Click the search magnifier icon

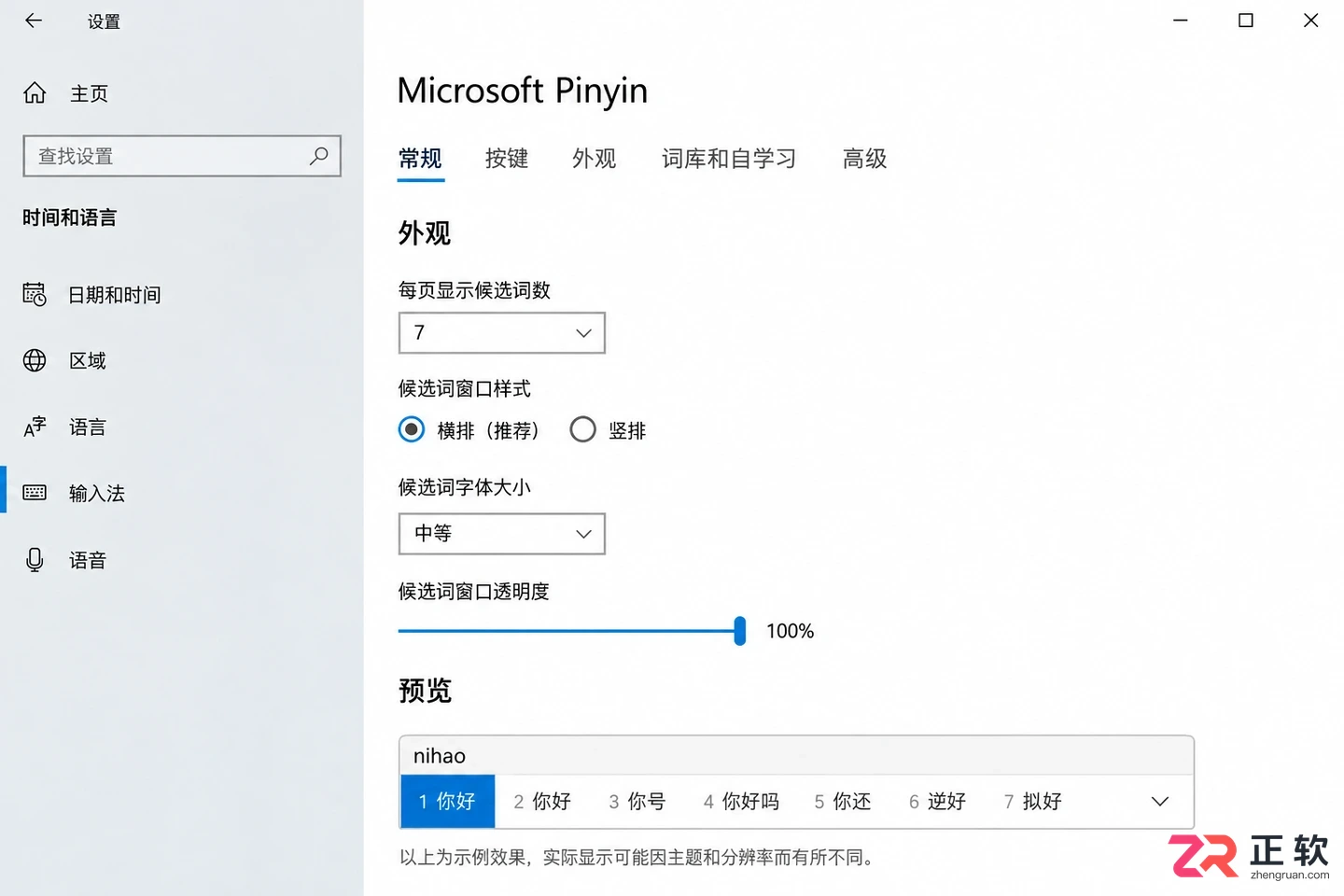pos(318,156)
